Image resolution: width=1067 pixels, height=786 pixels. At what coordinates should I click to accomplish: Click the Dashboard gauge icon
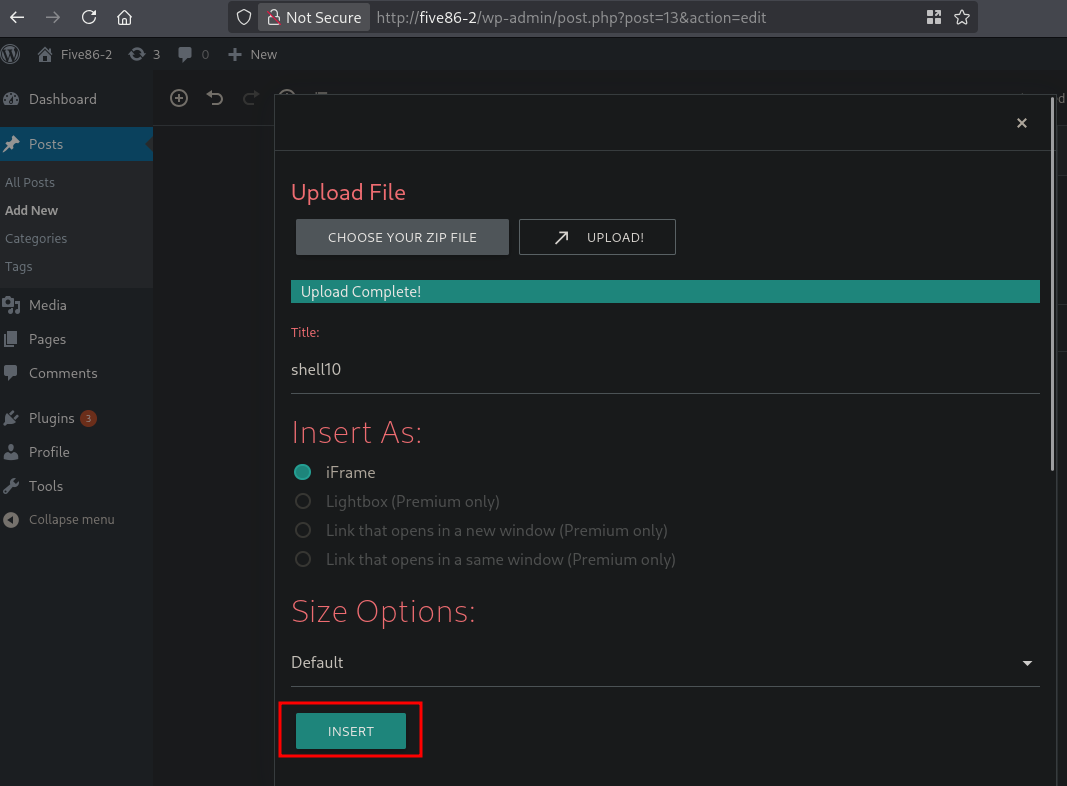pos(11,99)
